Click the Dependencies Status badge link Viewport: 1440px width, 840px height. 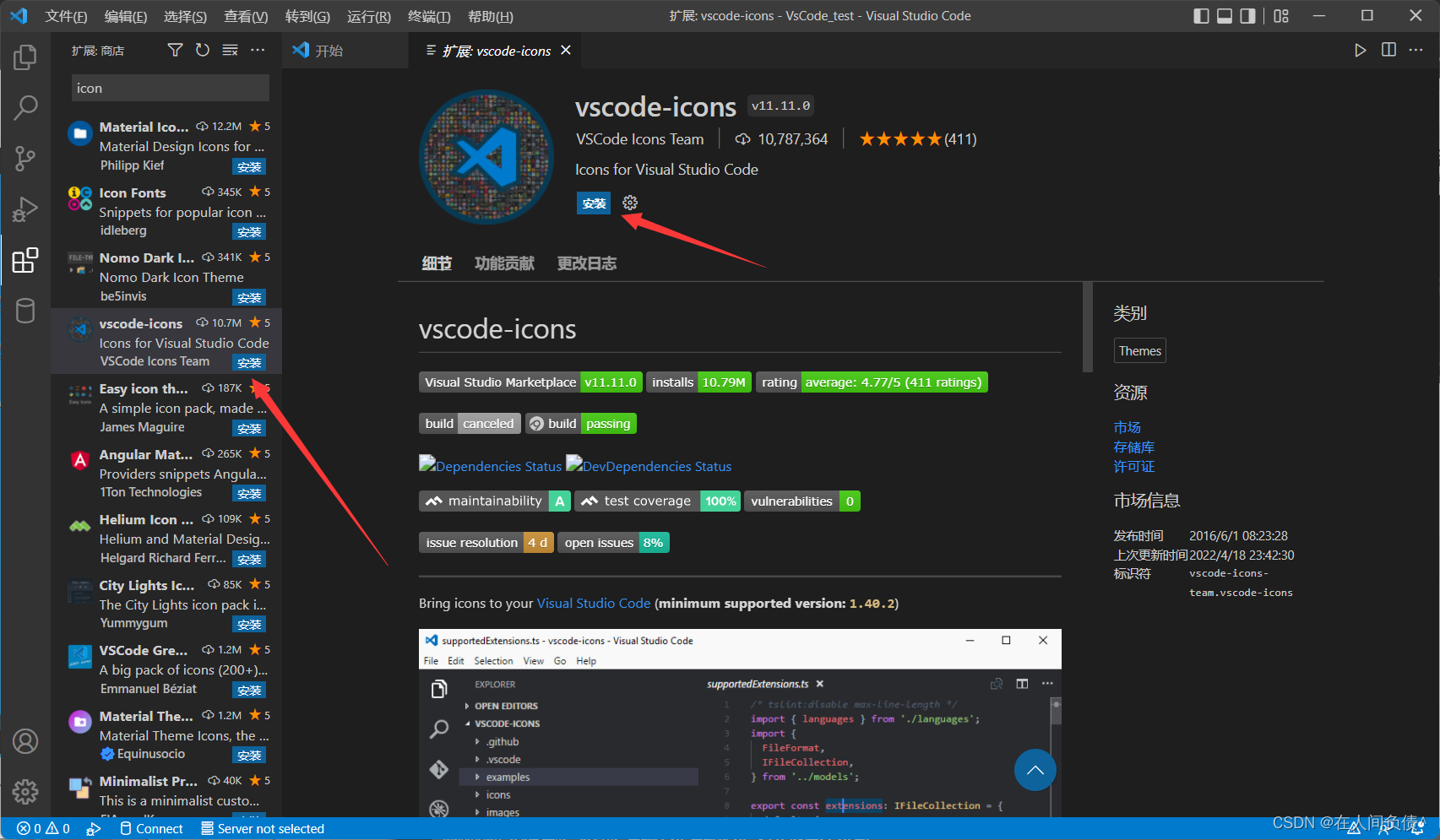[490, 465]
